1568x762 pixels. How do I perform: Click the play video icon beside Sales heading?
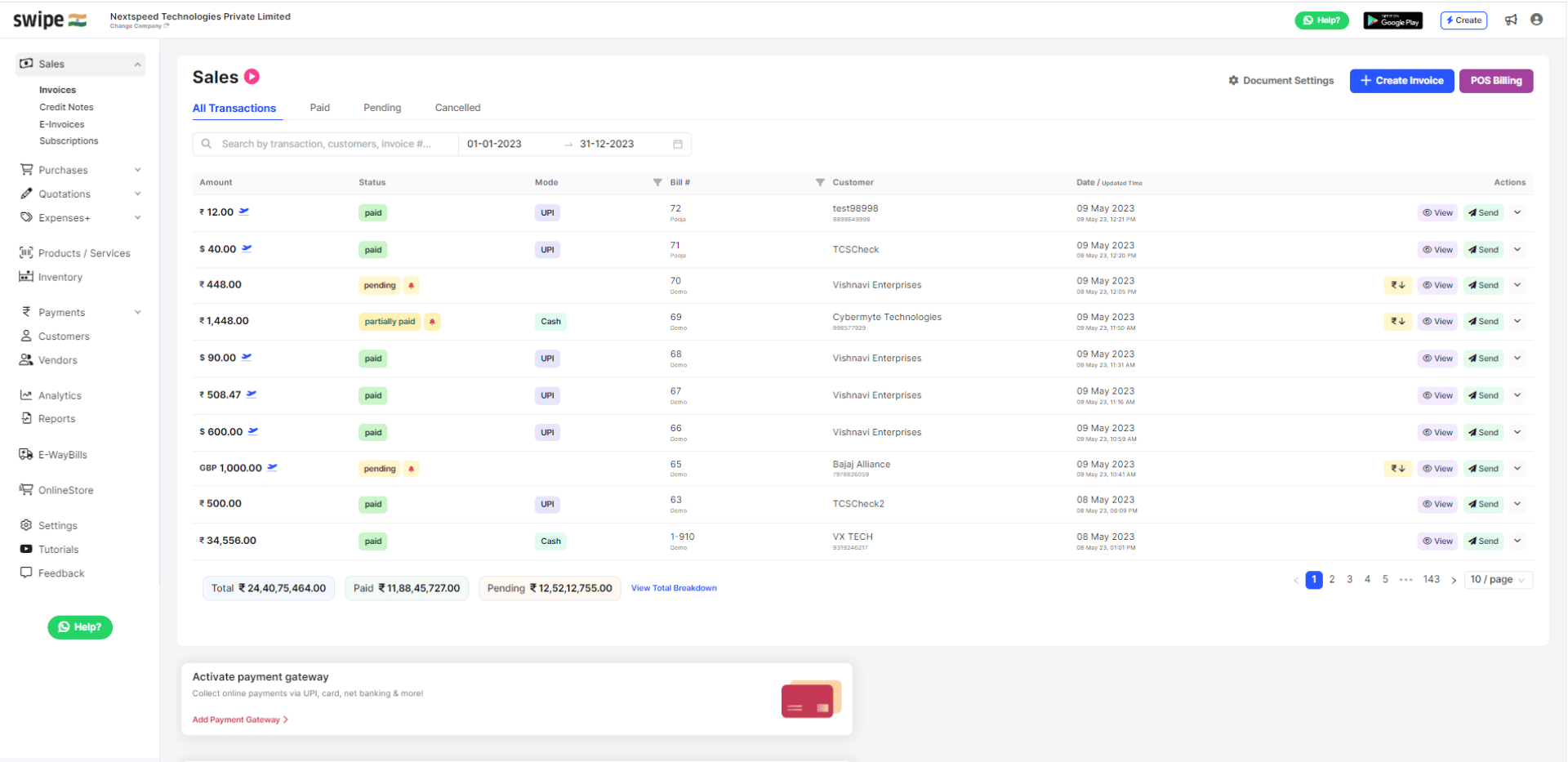252,76
